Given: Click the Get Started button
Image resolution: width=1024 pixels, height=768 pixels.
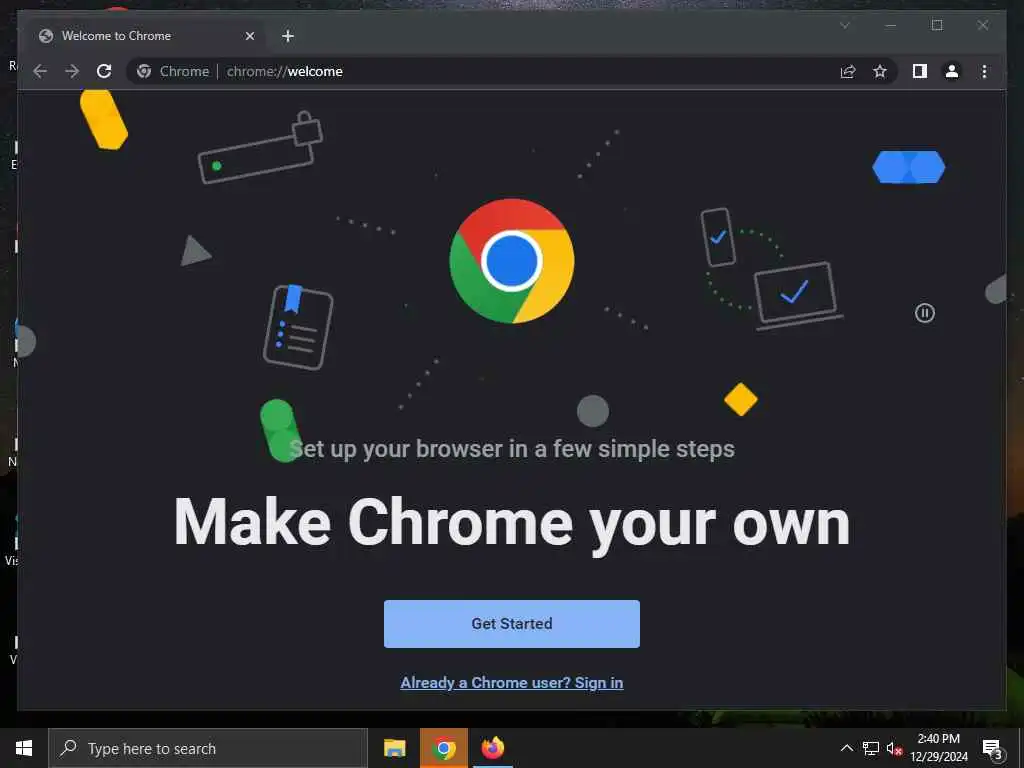Looking at the screenshot, I should (511, 624).
